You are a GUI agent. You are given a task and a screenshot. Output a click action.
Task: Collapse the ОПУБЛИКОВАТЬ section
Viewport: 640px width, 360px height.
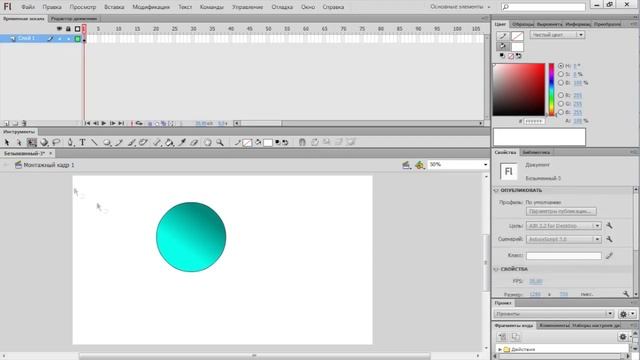coord(496,191)
